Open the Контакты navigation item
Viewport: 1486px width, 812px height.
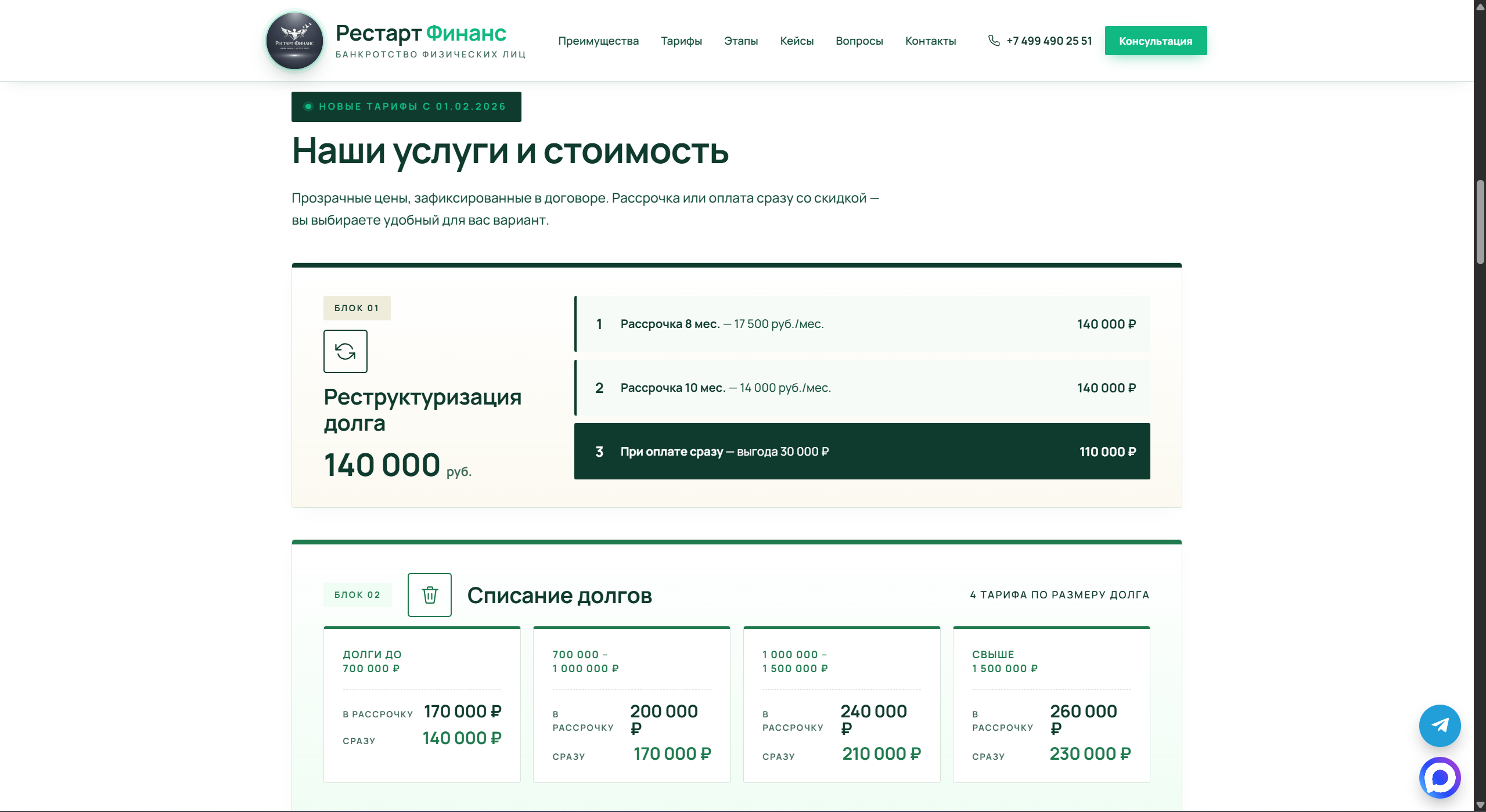click(930, 41)
